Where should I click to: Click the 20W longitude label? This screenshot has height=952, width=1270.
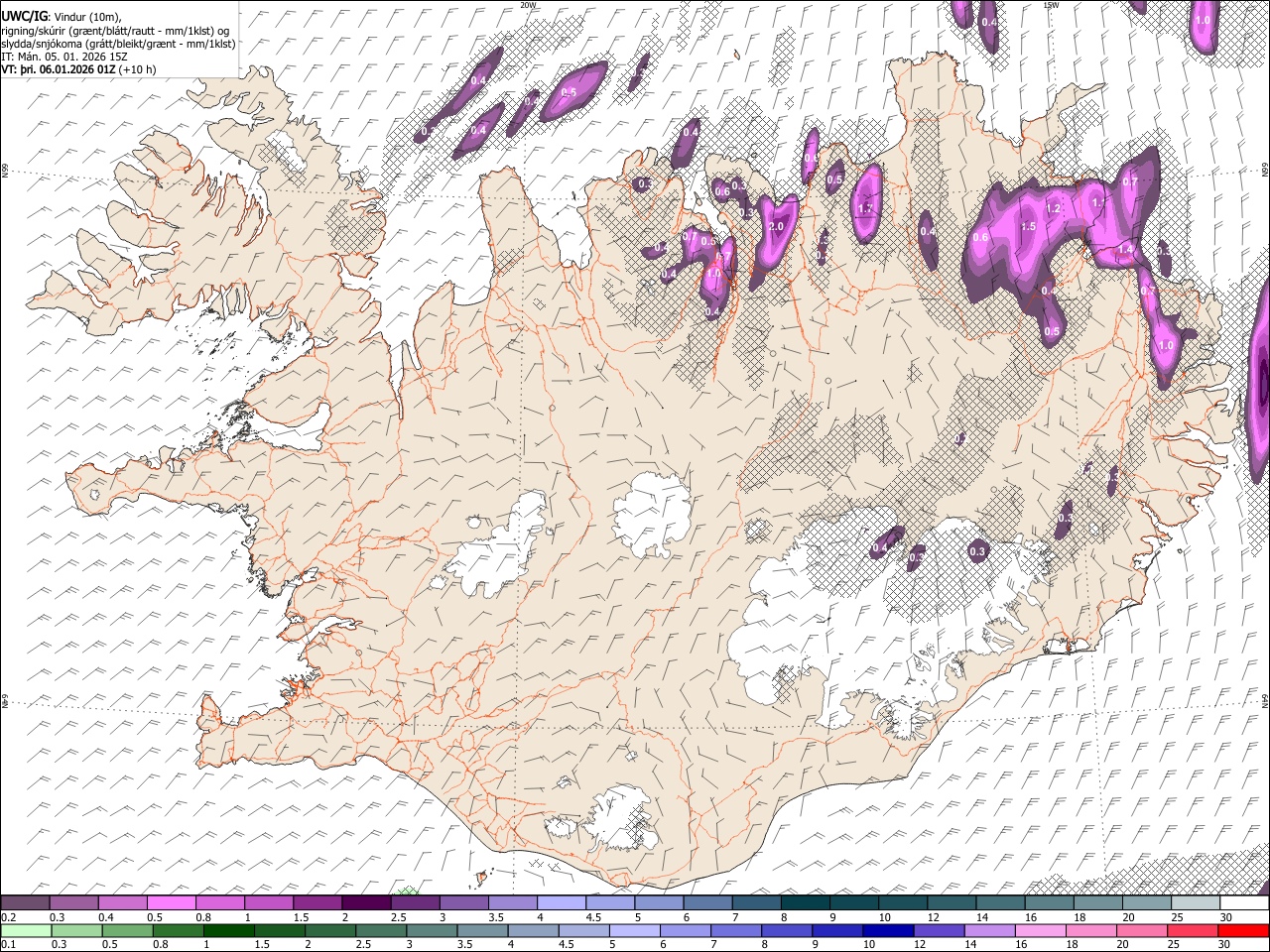pyautogui.click(x=528, y=5)
